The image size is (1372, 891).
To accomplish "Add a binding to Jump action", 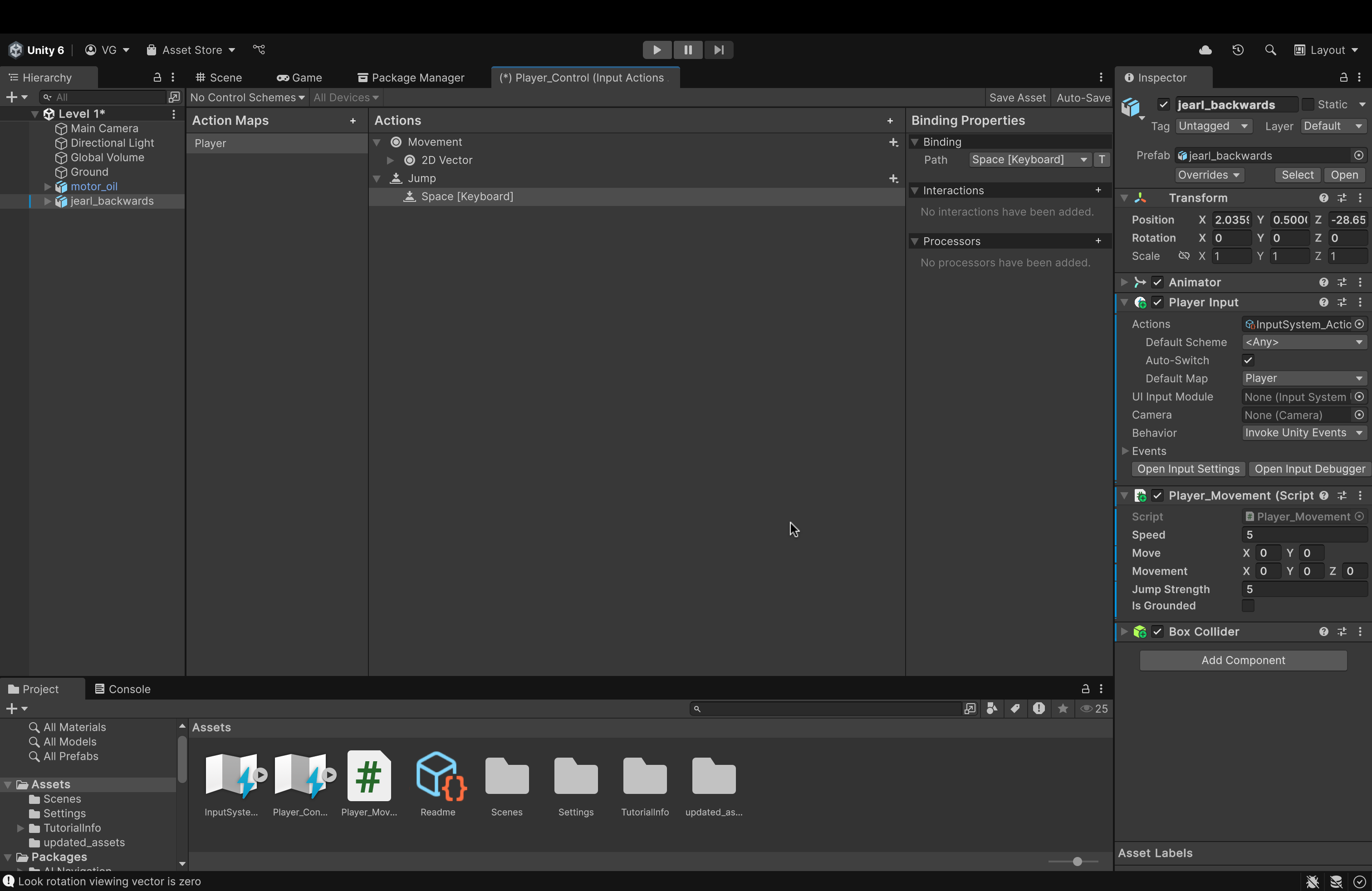I will [893, 179].
